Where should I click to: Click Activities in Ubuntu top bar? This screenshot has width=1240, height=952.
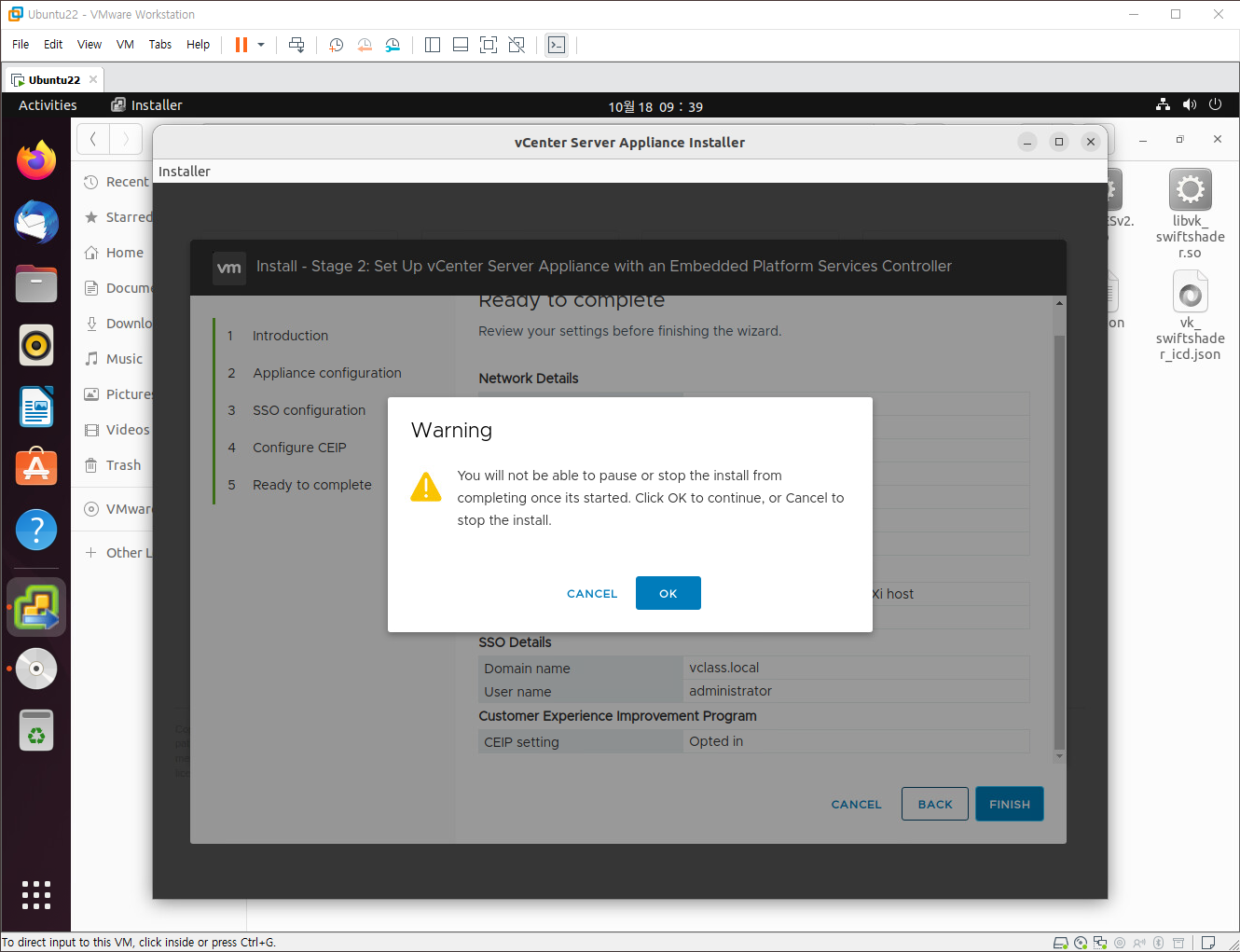pos(48,105)
